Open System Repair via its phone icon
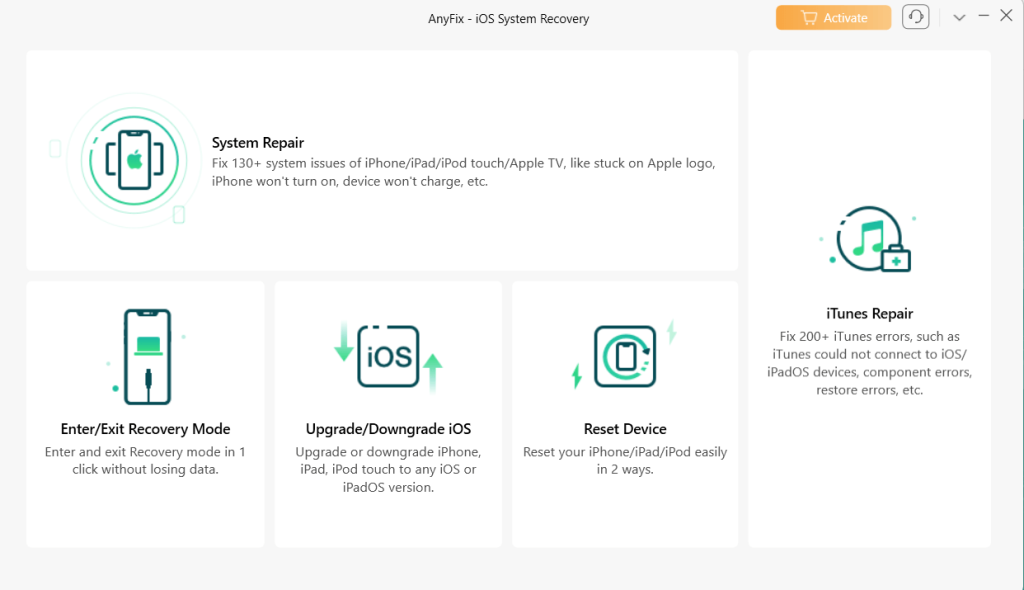The width and height of the screenshot is (1024, 590). (134, 160)
